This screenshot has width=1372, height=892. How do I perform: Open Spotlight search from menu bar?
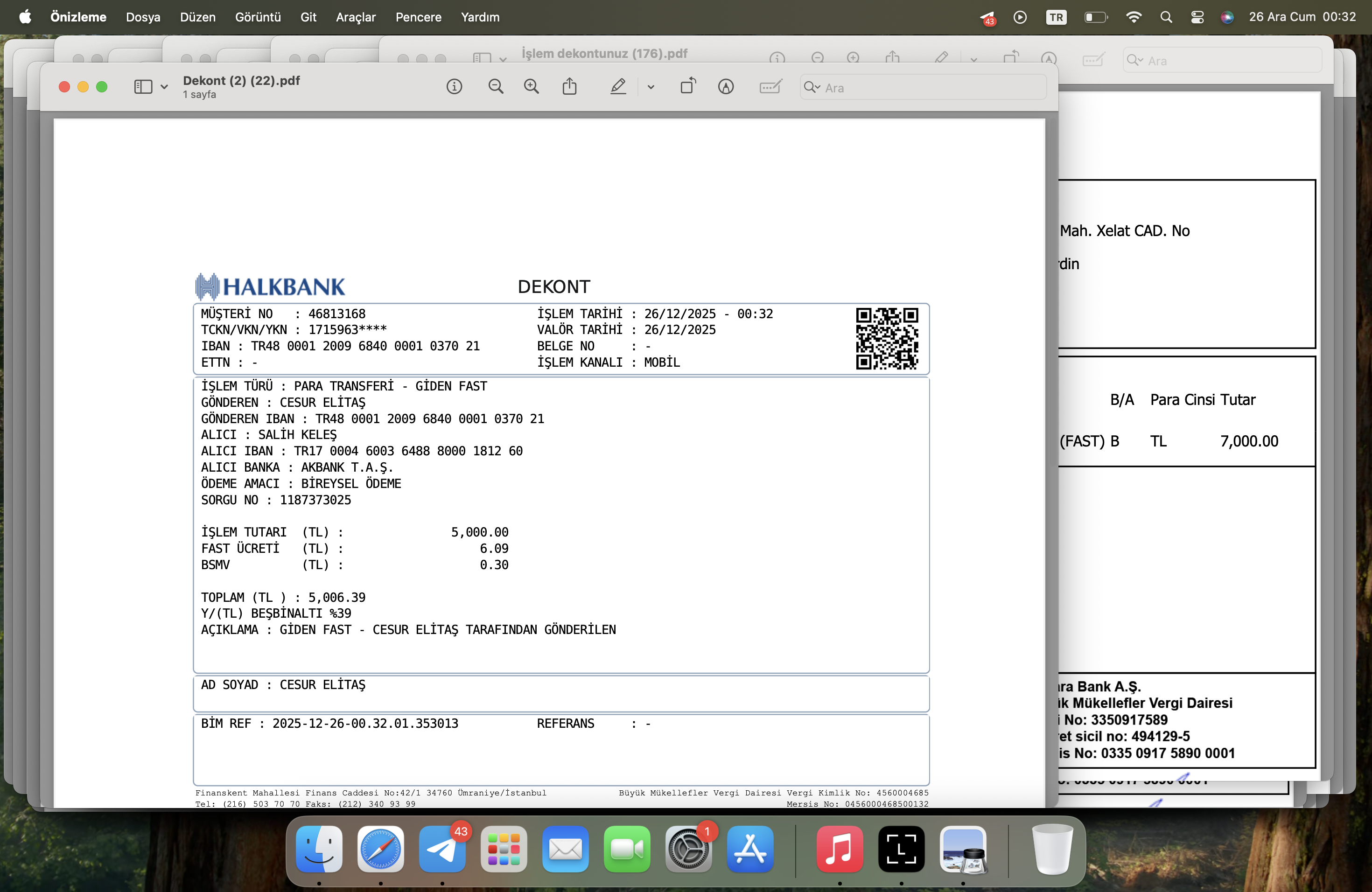tap(1166, 17)
